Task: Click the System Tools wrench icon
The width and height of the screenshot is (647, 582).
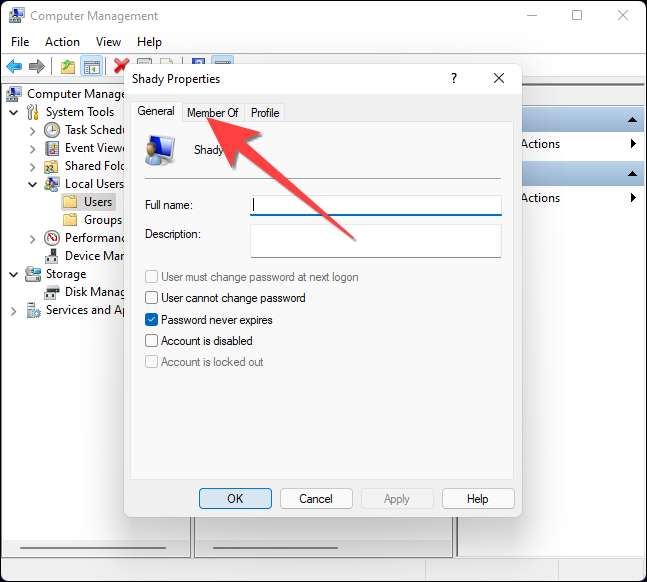Action: coord(33,112)
